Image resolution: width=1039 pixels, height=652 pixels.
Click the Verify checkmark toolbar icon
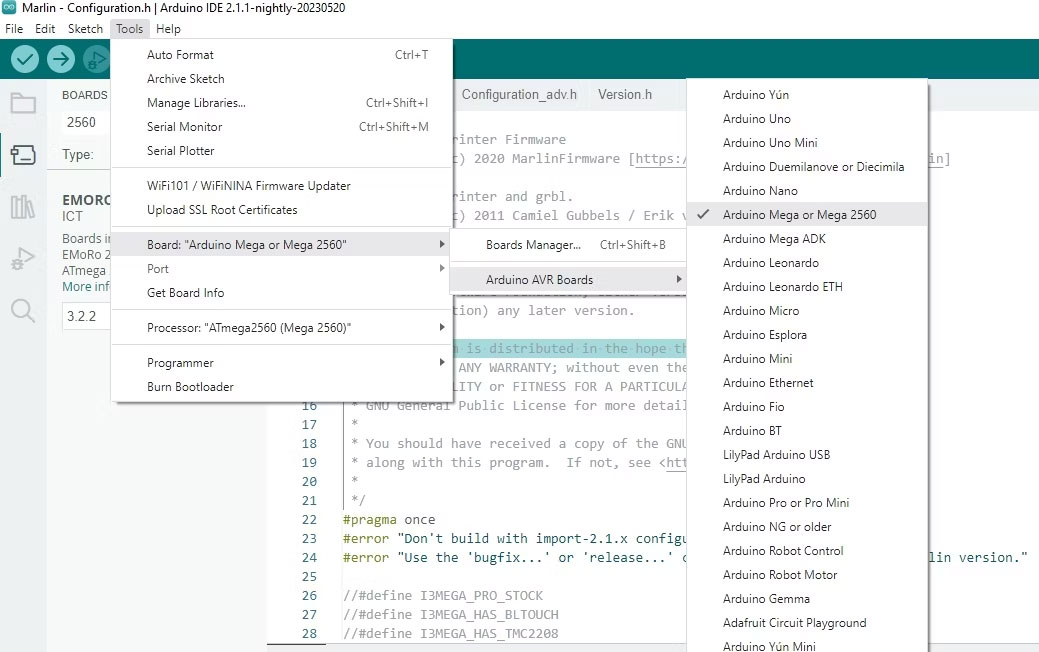[25, 59]
